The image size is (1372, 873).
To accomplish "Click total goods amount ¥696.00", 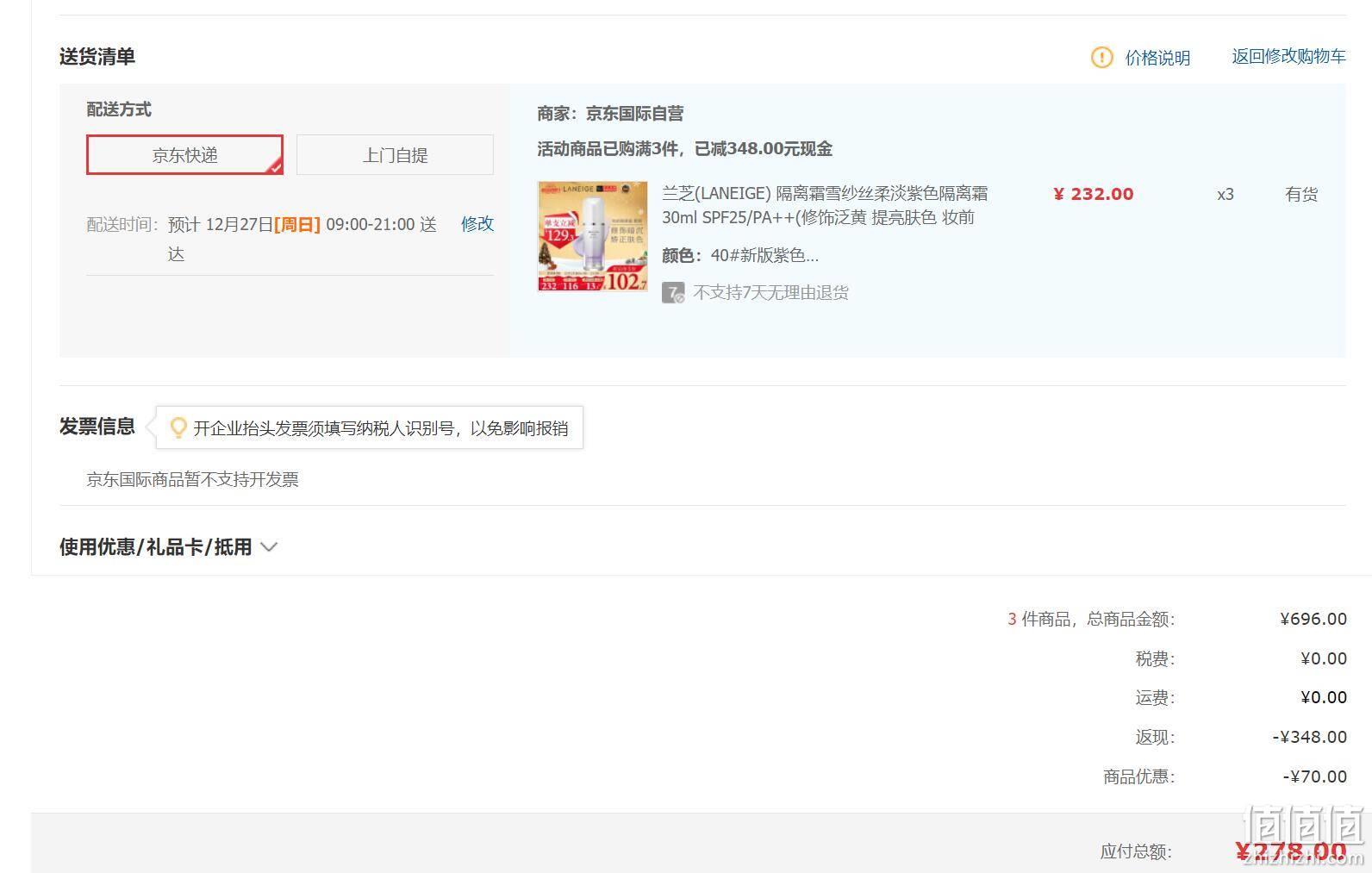I will point(1313,619).
